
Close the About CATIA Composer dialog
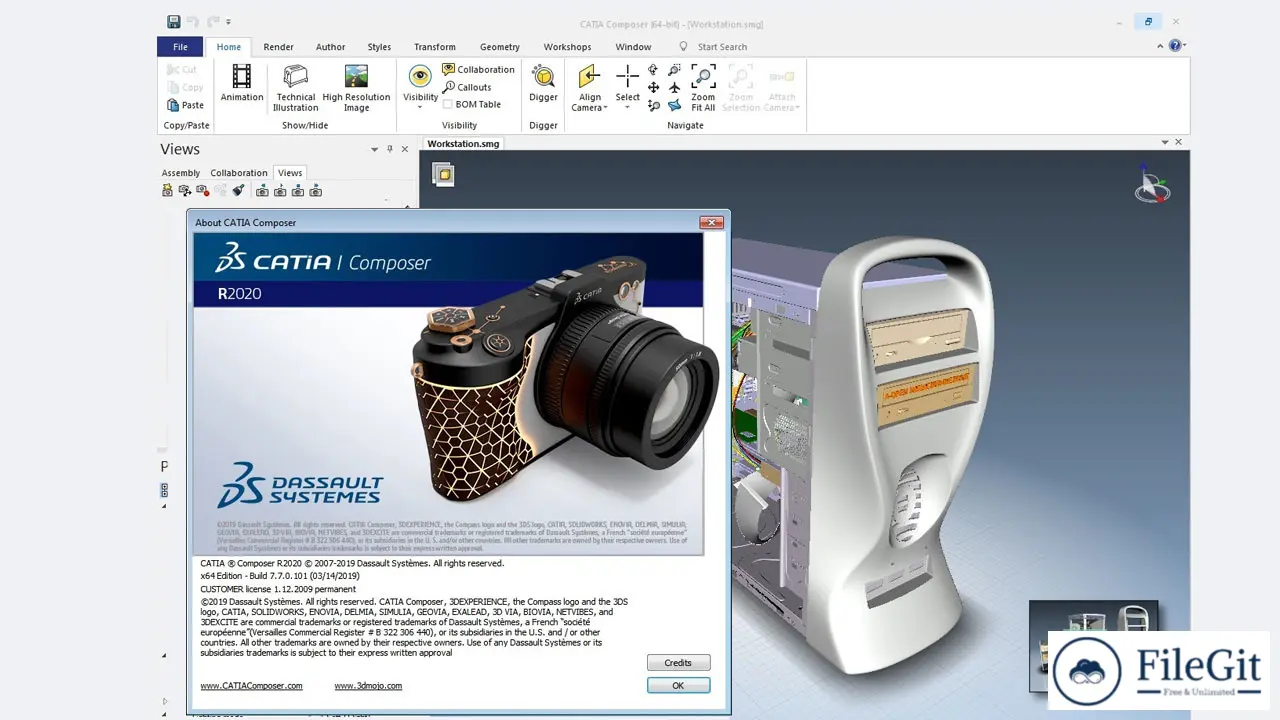[x=711, y=222]
